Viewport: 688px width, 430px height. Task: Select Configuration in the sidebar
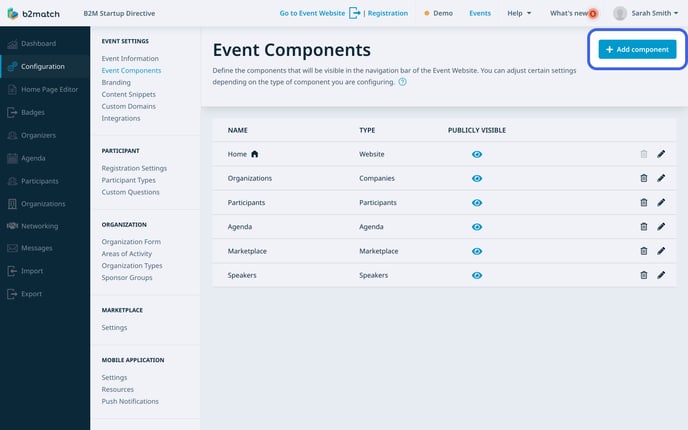click(x=43, y=66)
